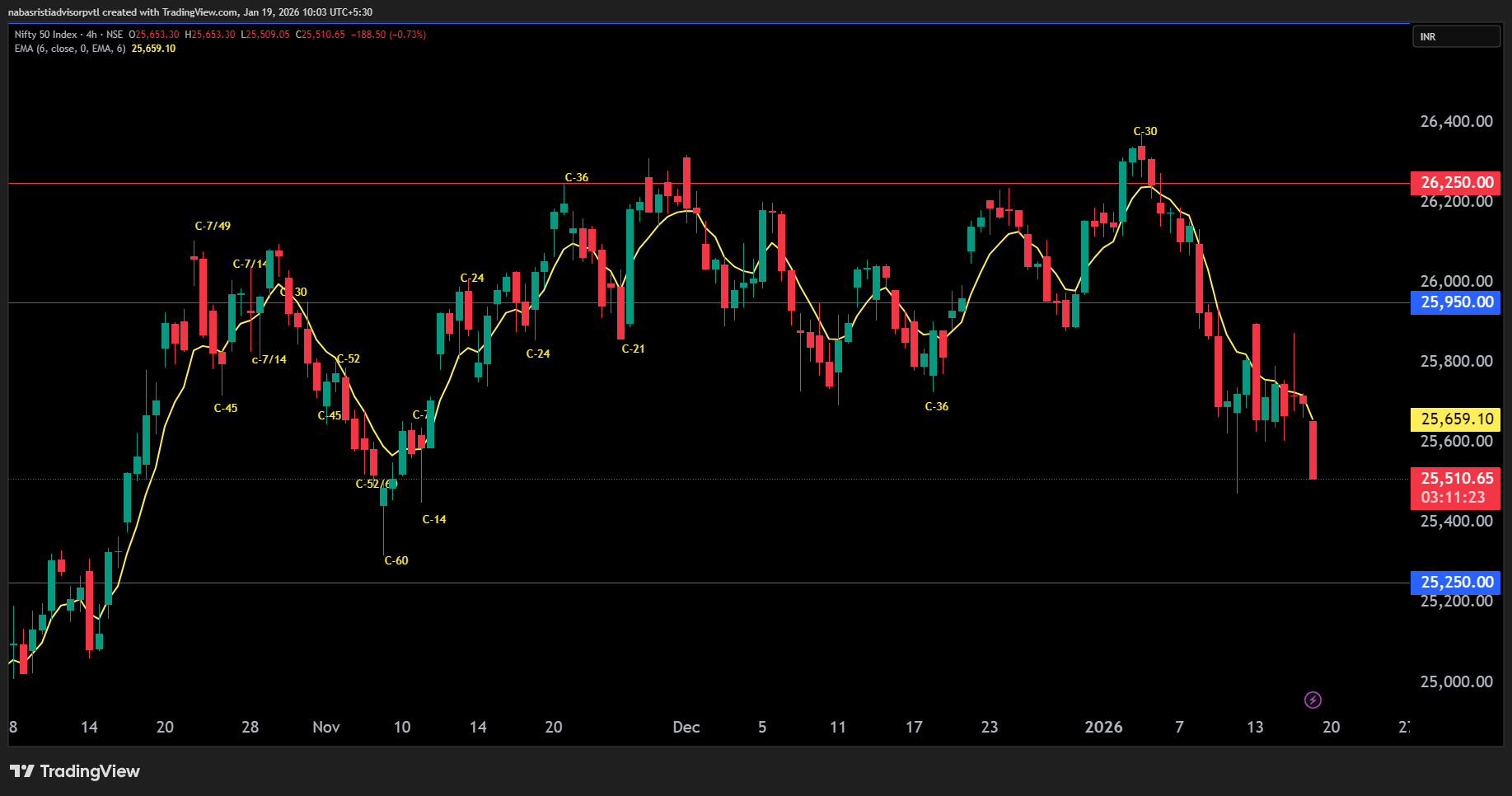Click the C-7/49 text annotation
The image size is (1512, 796).
coord(213,226)
